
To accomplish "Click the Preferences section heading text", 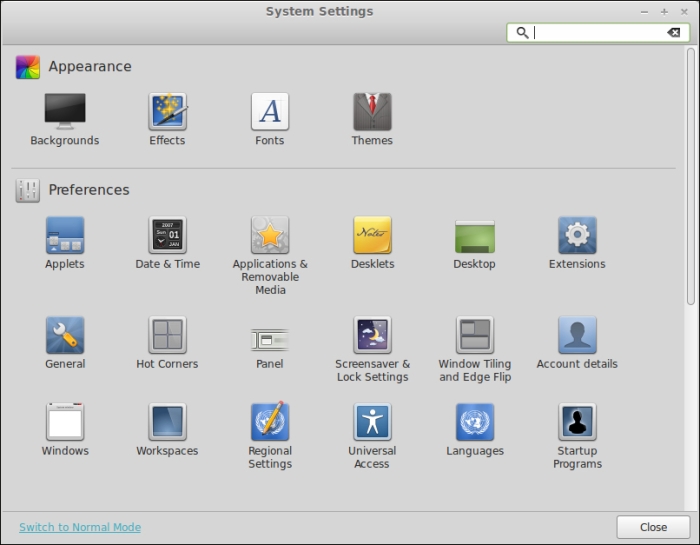I will point(89,190).
